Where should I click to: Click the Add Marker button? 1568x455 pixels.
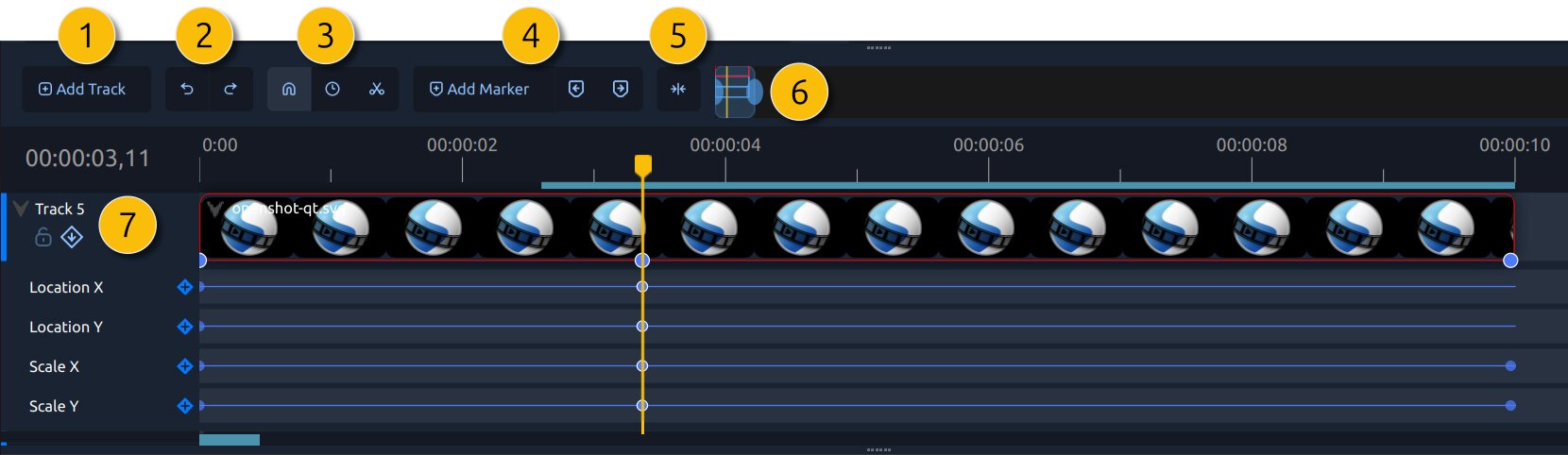481,89
